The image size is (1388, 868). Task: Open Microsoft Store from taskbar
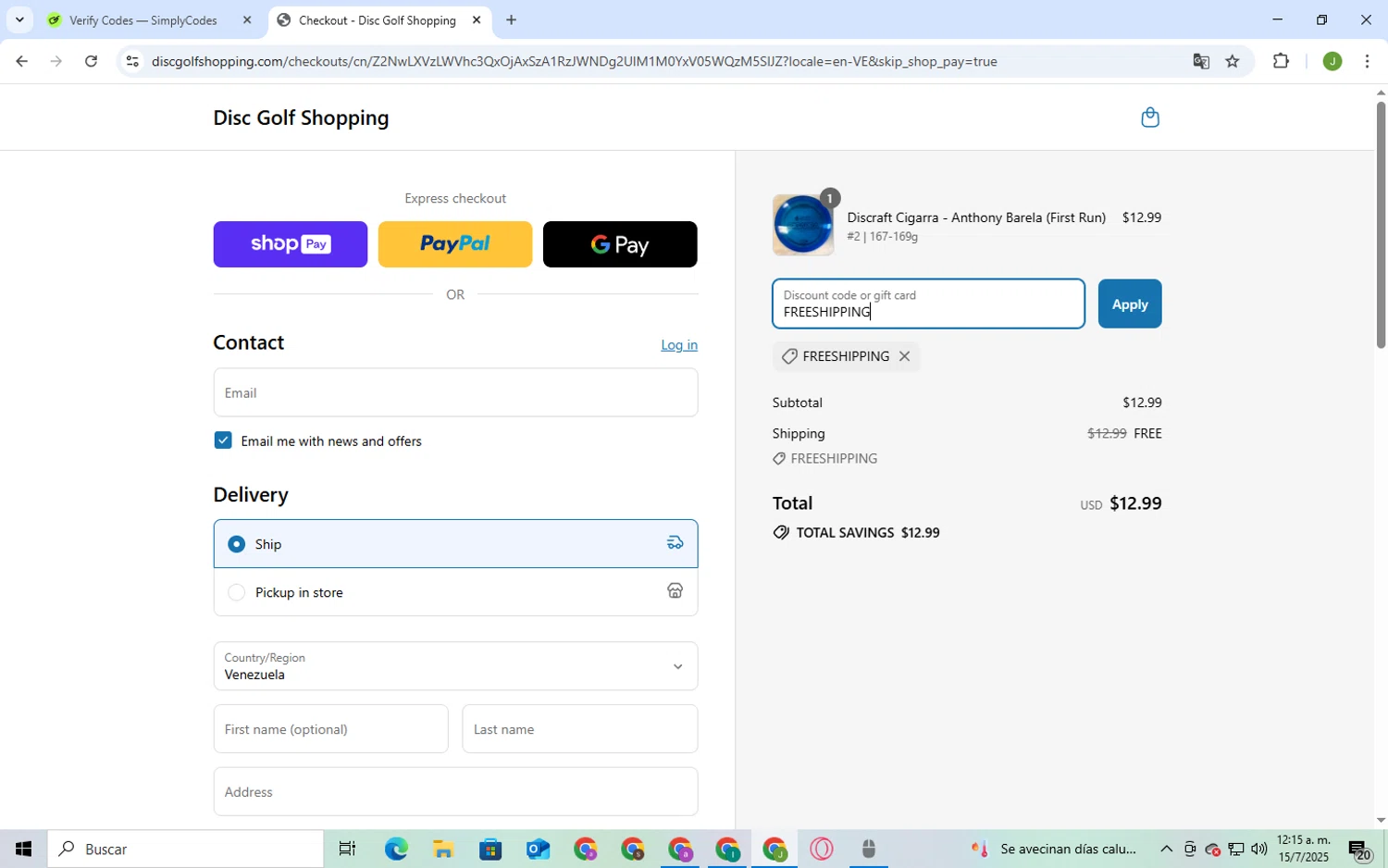click(x=490, y=849)
